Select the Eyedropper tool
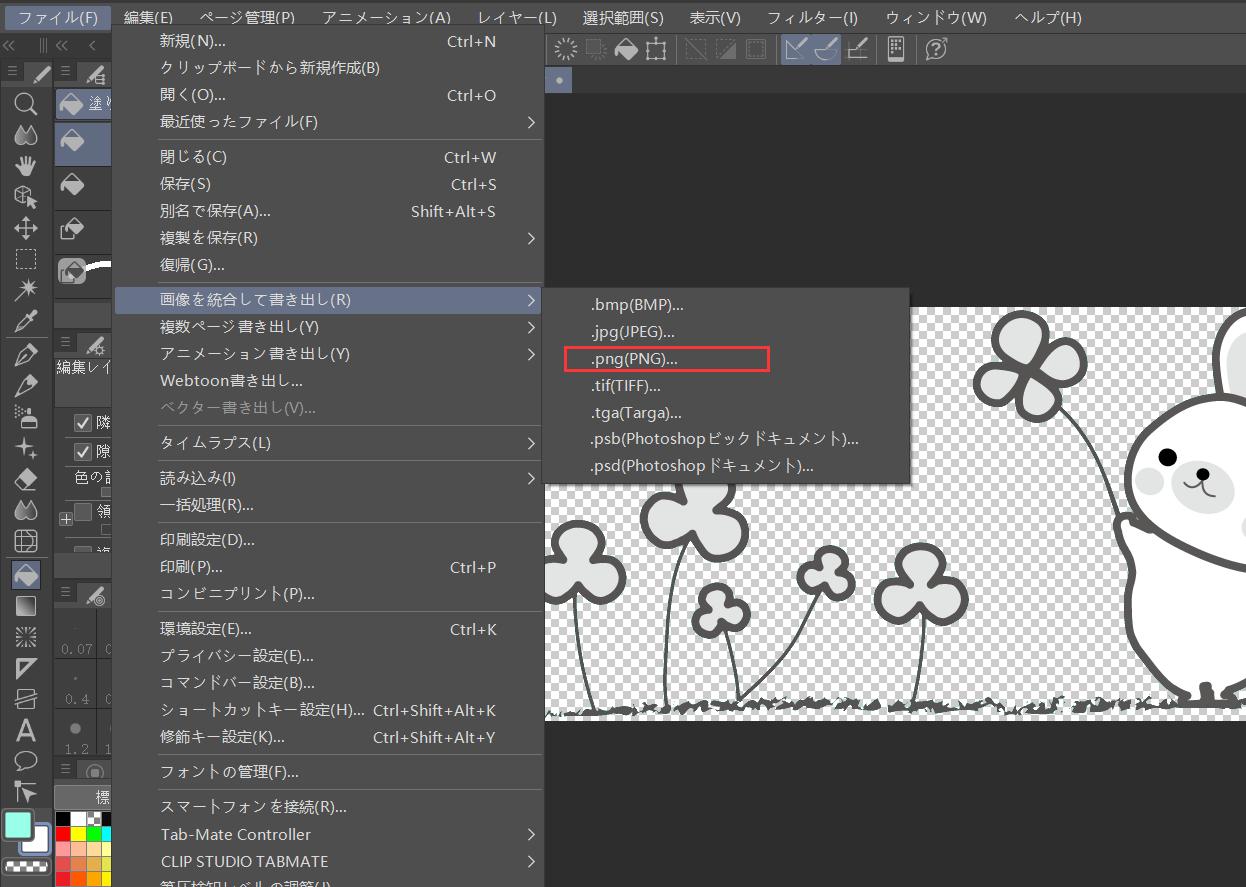This screenshot has width=1246, height=887. 26,322
